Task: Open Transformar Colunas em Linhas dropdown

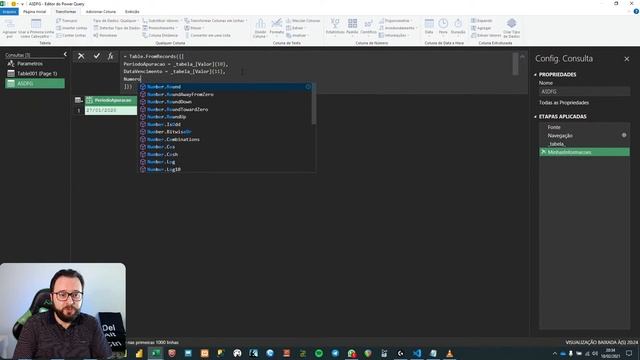Action: [x=216, y=20]
